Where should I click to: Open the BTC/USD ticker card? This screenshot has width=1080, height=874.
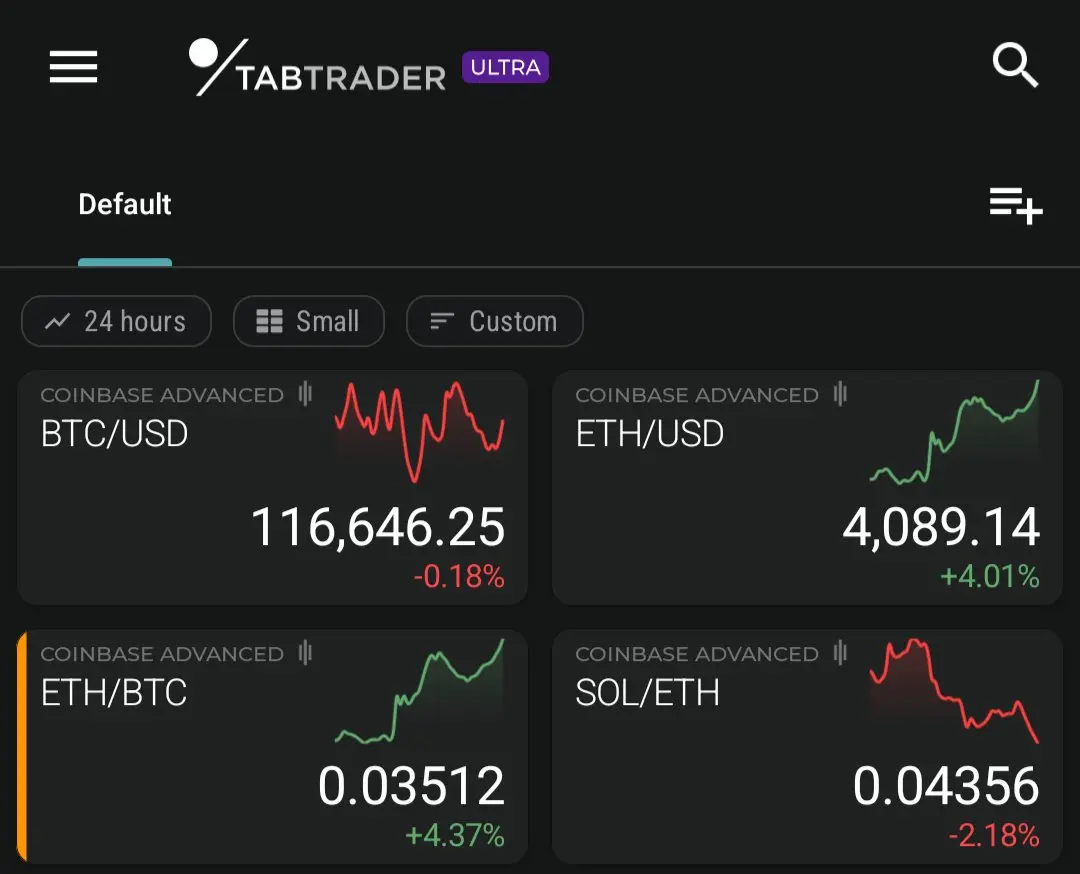point(273,488)
